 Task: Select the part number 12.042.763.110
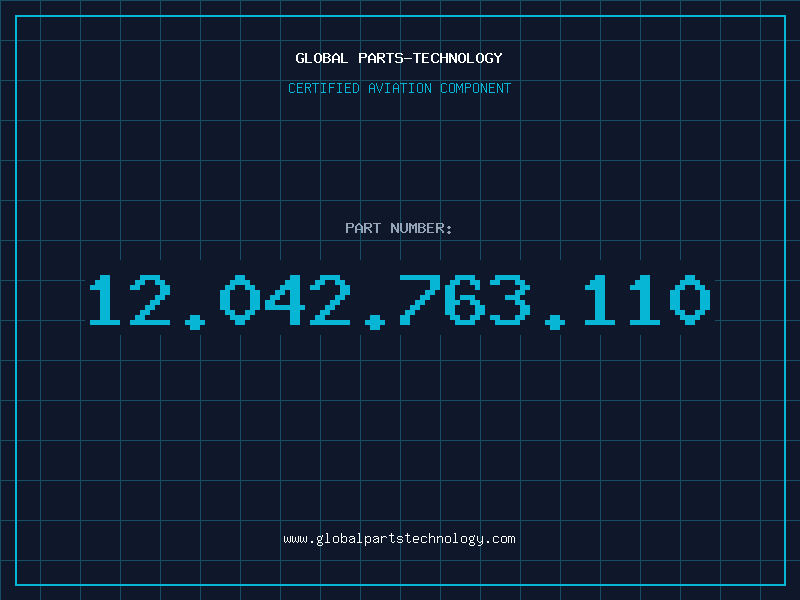pyautogui.click(x=400, y=301)
